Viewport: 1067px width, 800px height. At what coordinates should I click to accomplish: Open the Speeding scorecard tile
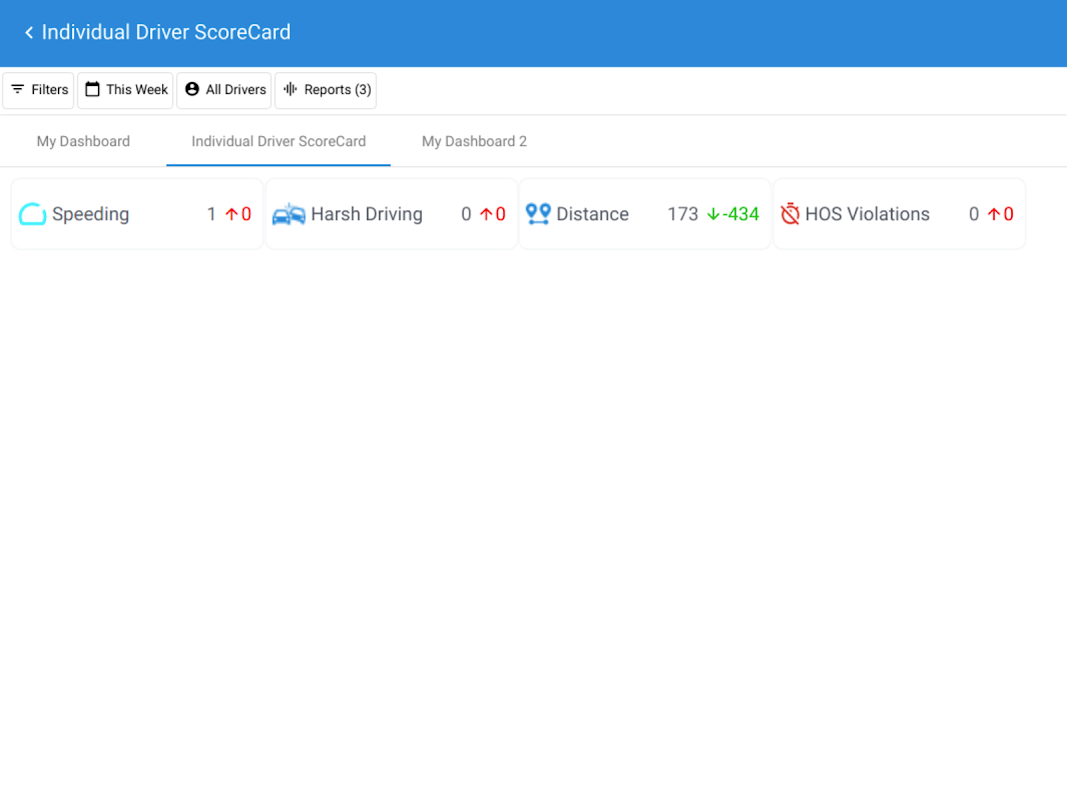[137, 214]
